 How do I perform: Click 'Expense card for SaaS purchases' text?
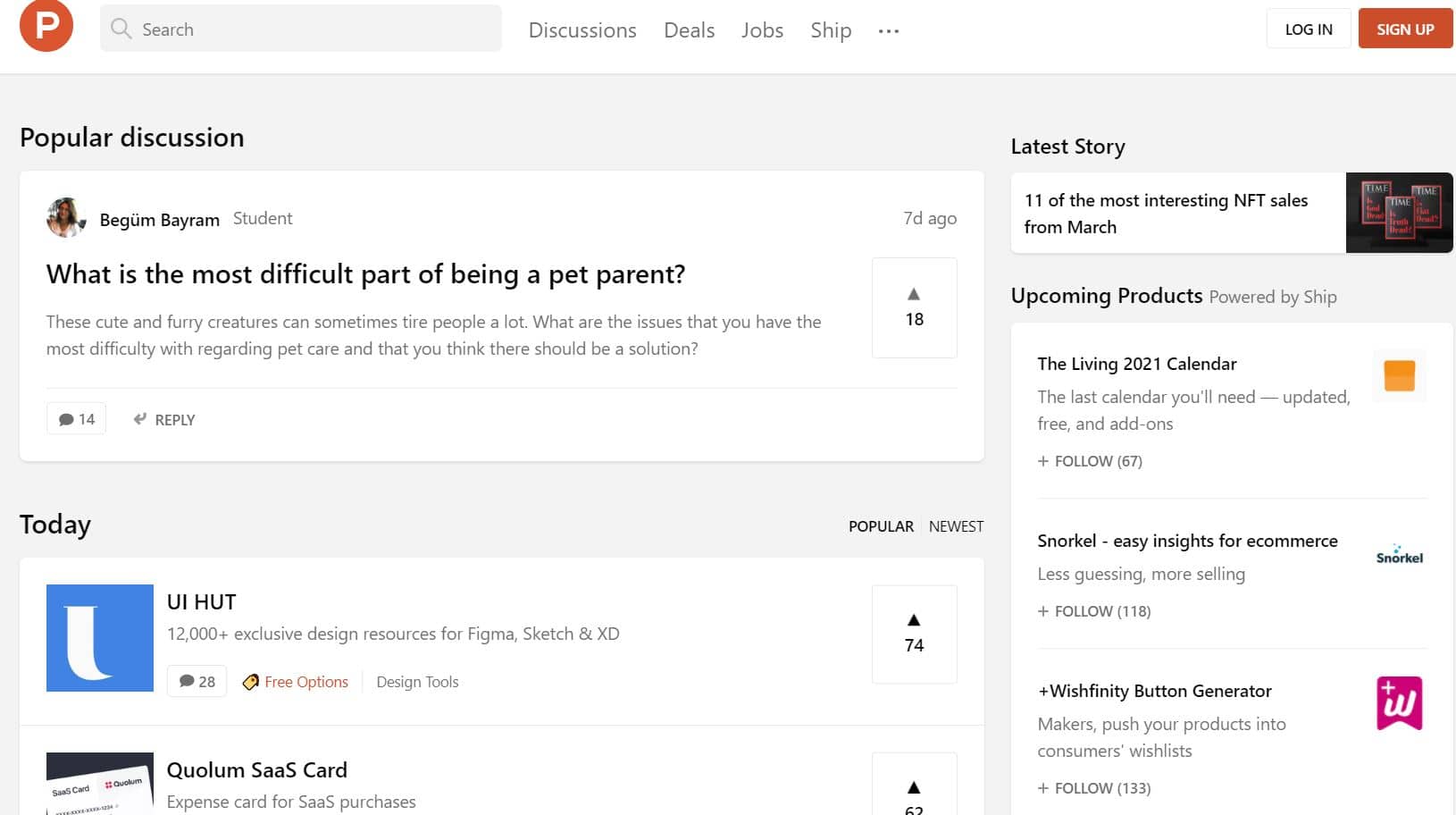291,802
